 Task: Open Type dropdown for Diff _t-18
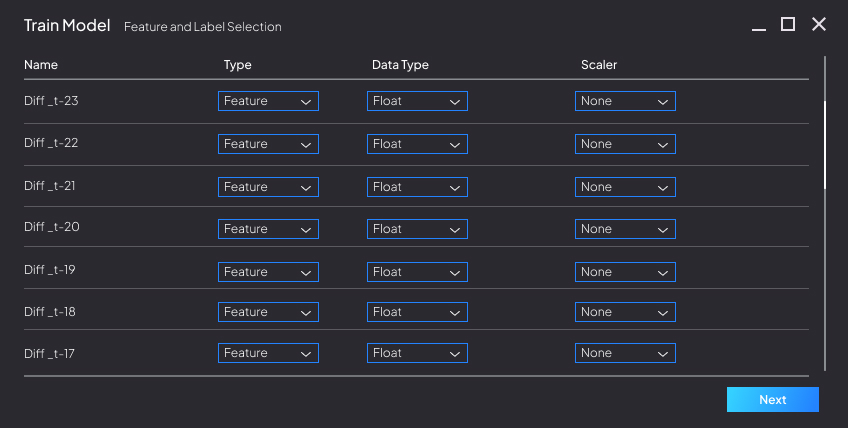pos(268,312)
